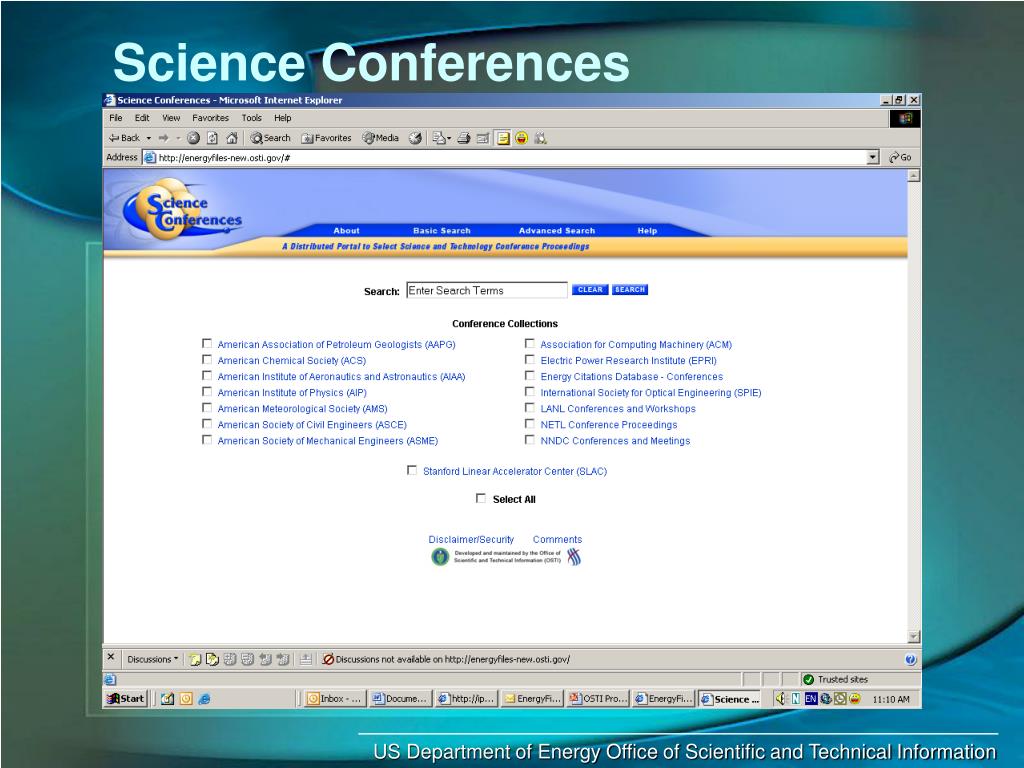The image size is (1024, 768).
Task: Open the Edit menu
Action: pyautogui.click(x=142, y=118)
